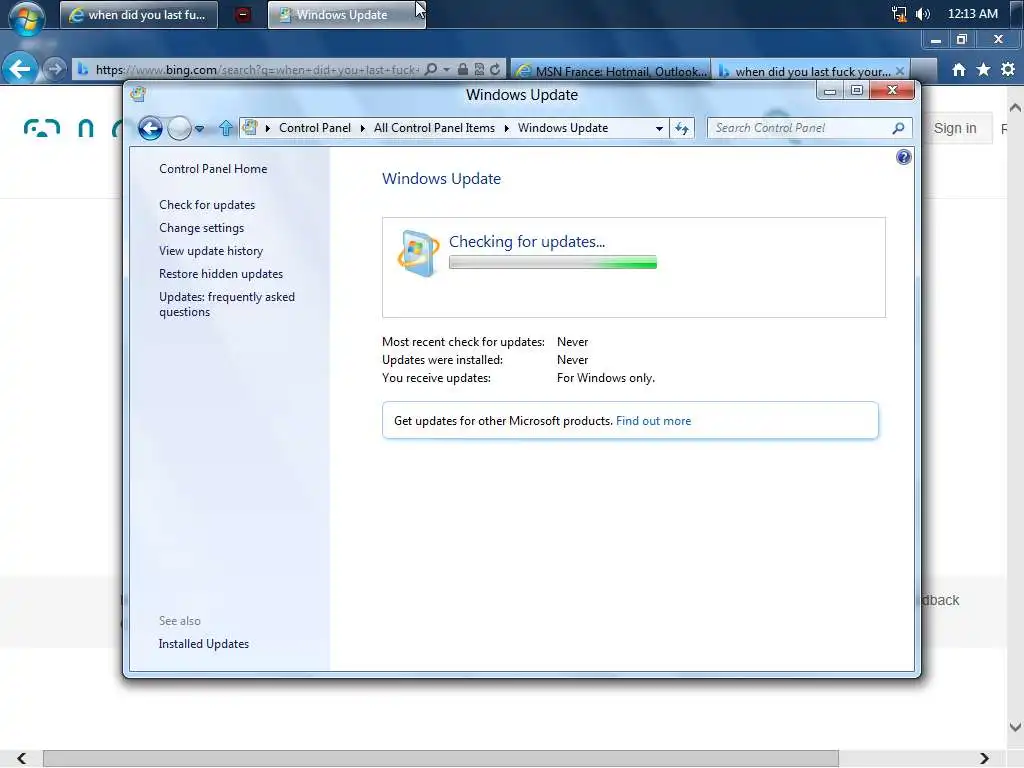Click the Control Panel search magnifier
Image resolution: width=1024 pixels, height=768 pixels.
pos(899,128)
